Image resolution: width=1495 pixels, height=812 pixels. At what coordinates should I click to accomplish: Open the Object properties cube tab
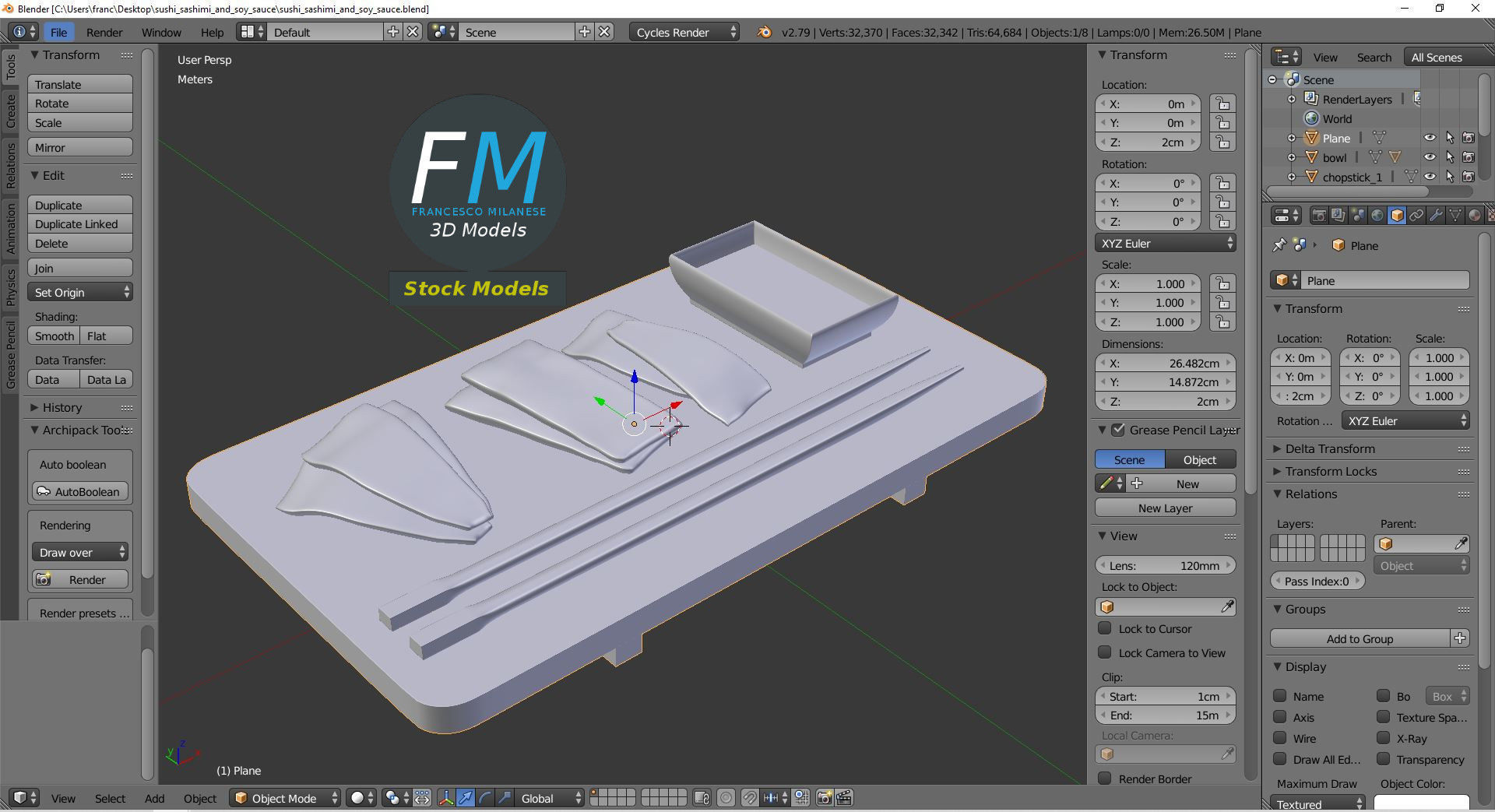1397,216
